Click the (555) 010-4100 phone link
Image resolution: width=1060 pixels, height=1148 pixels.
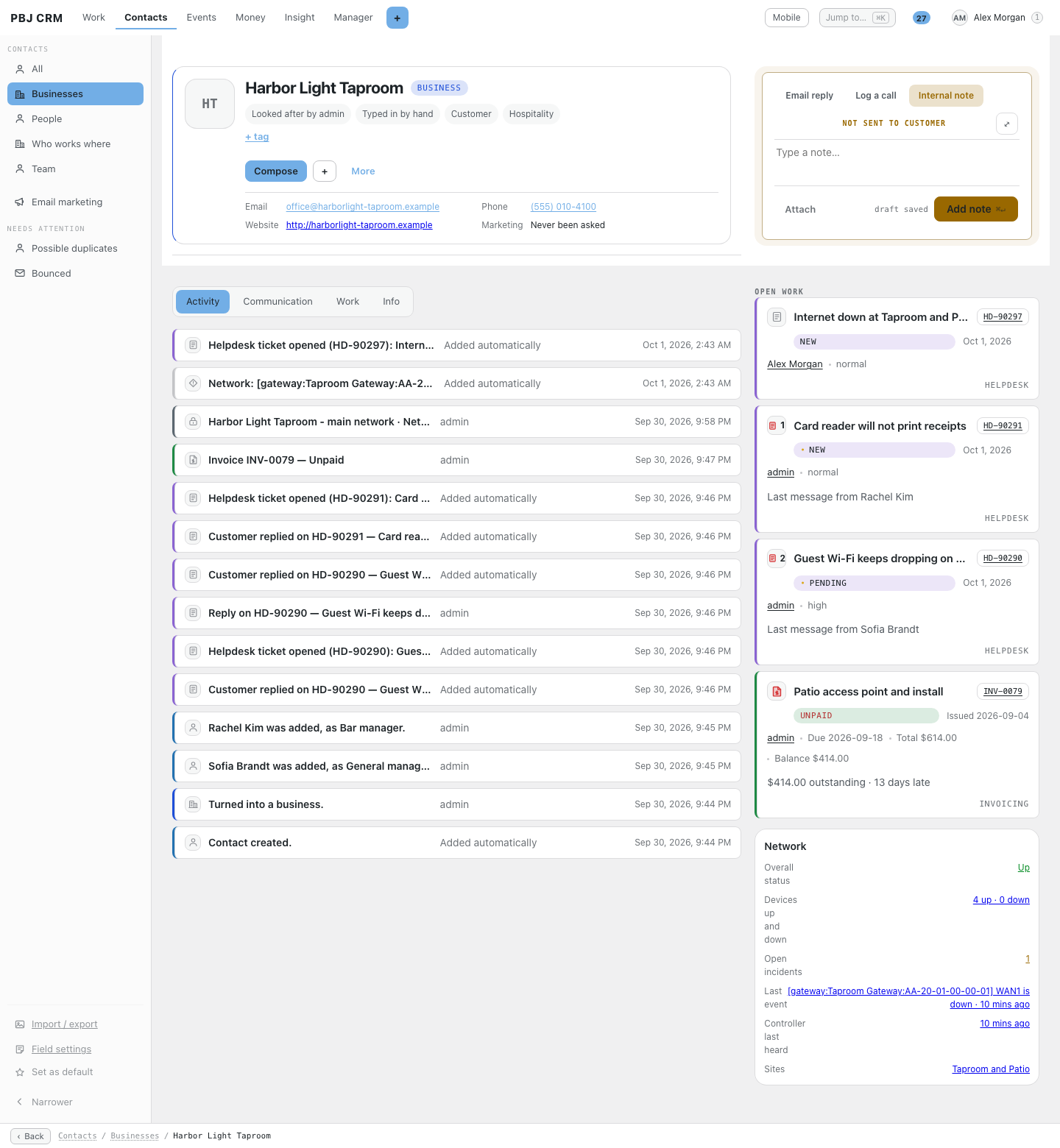click(563, 207)
